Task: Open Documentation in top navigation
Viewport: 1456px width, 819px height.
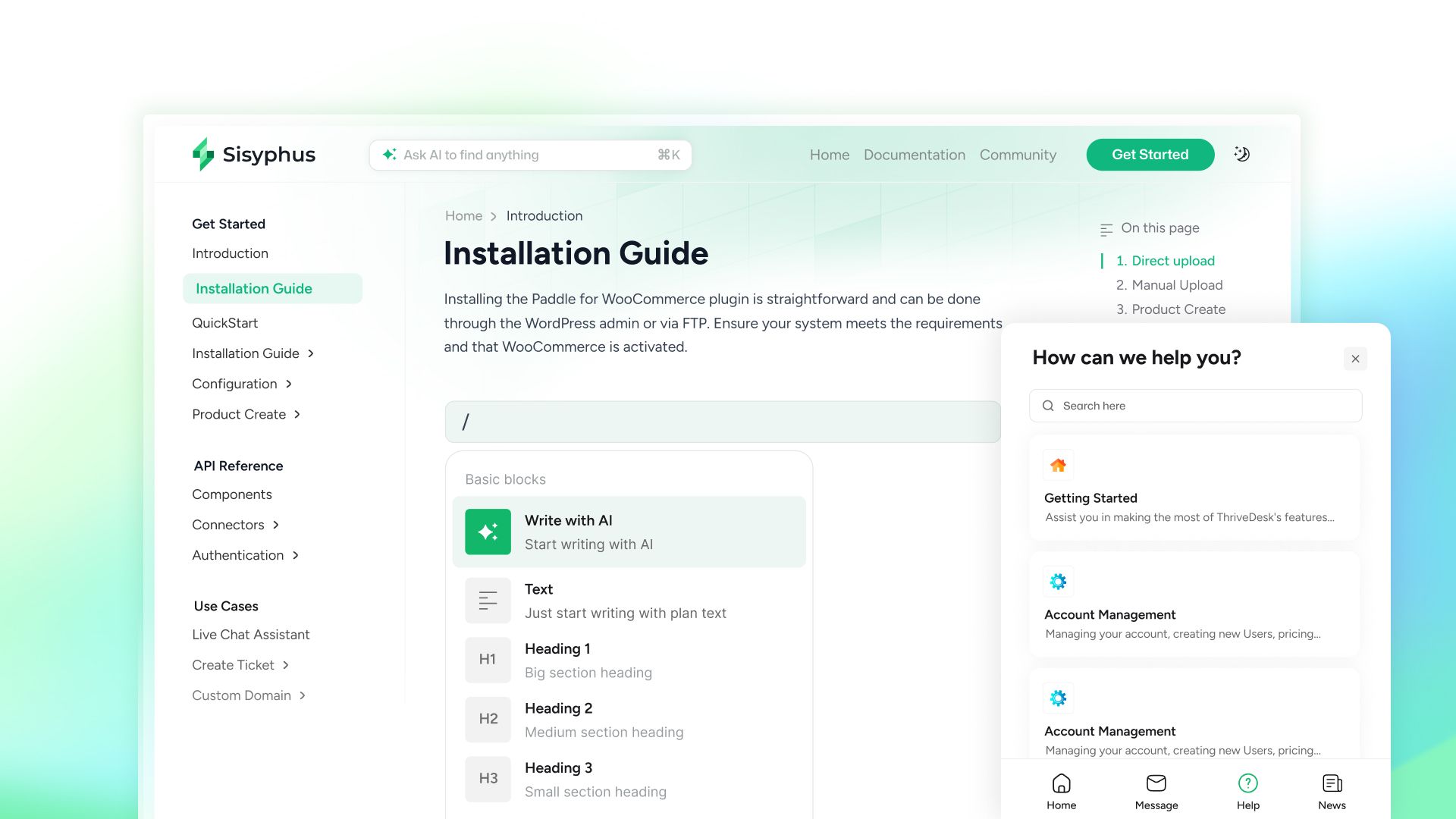Action: 914,155
